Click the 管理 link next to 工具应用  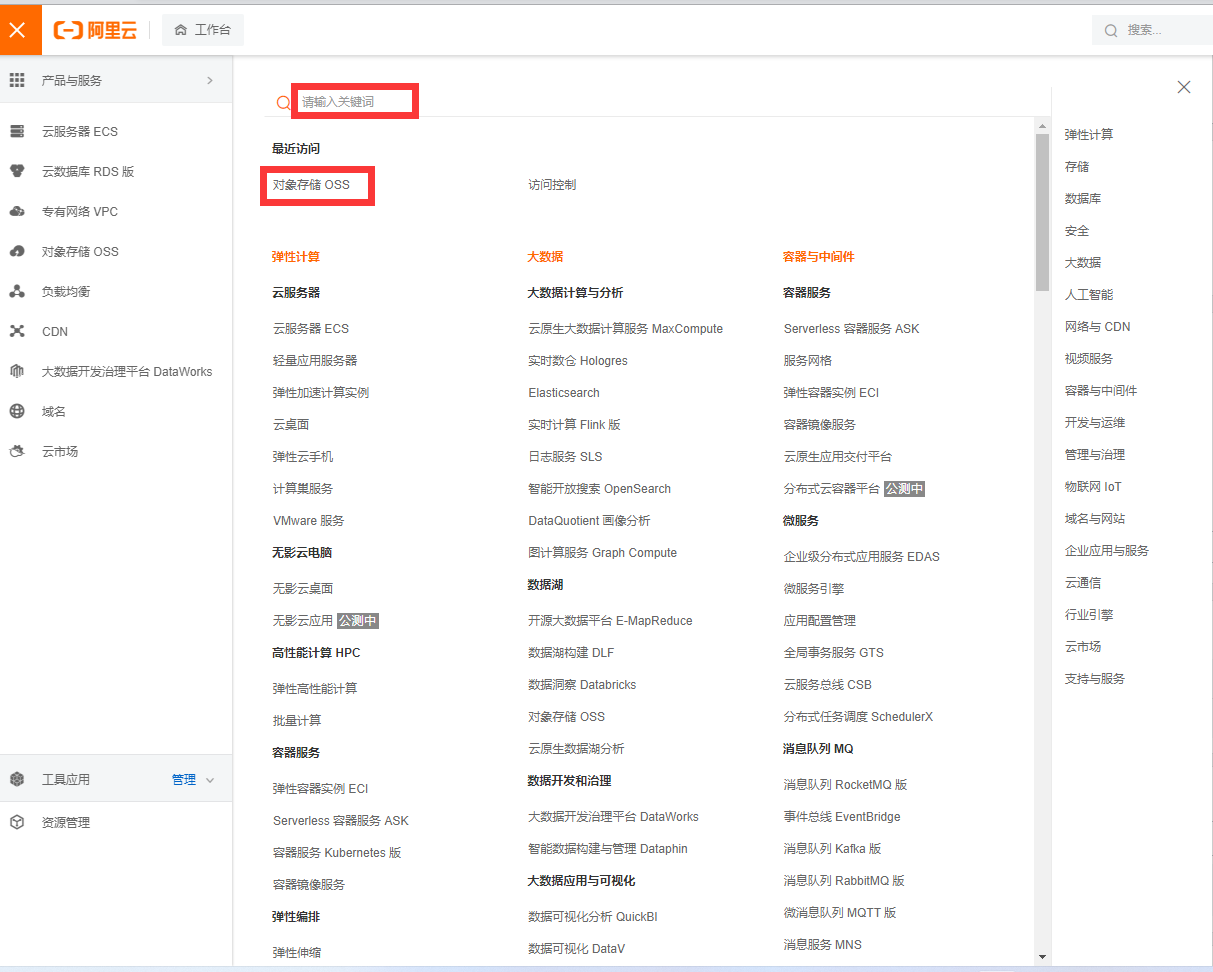[x=184, y=780]
